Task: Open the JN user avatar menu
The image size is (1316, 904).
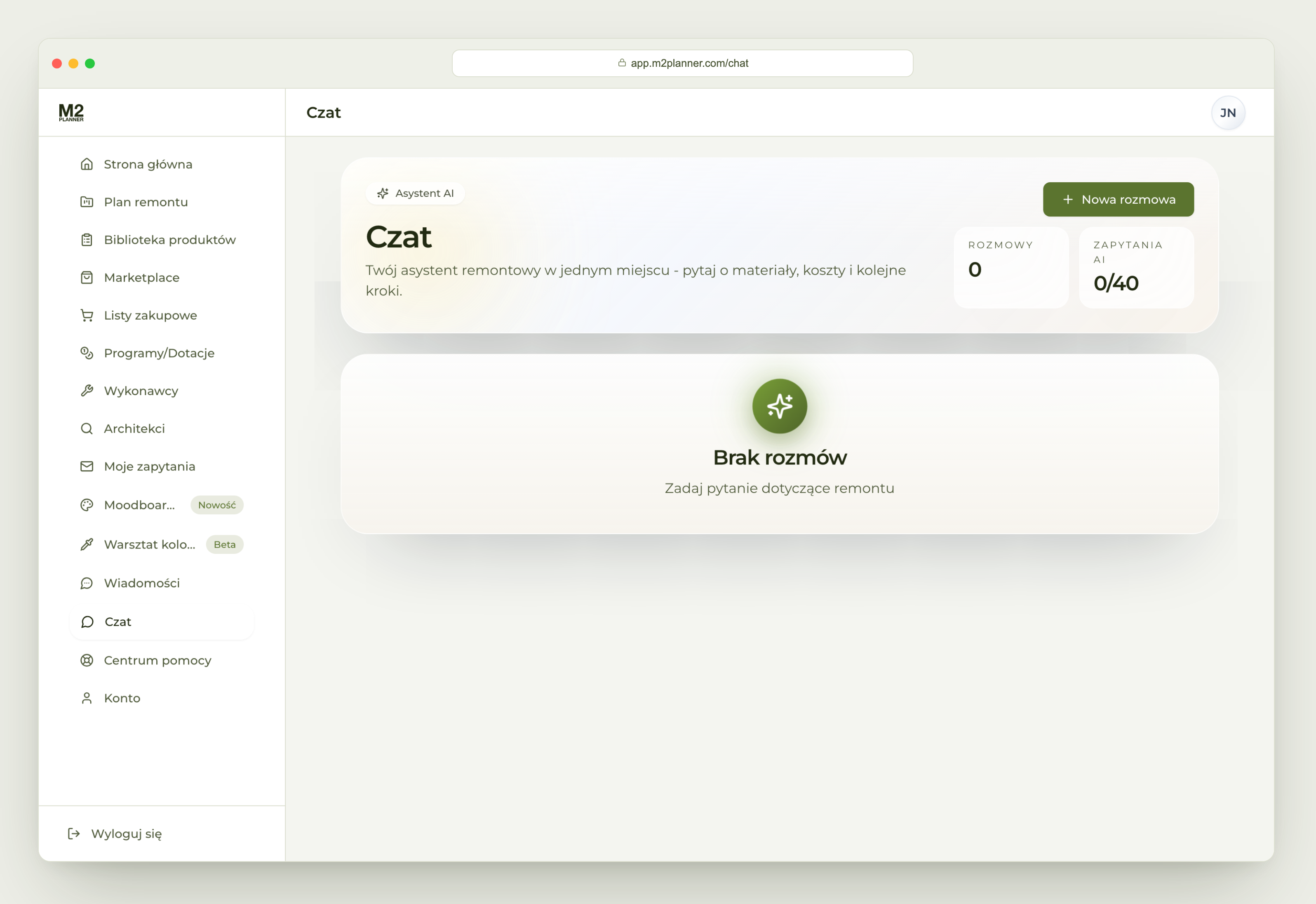Action: tap(1228, 113)
